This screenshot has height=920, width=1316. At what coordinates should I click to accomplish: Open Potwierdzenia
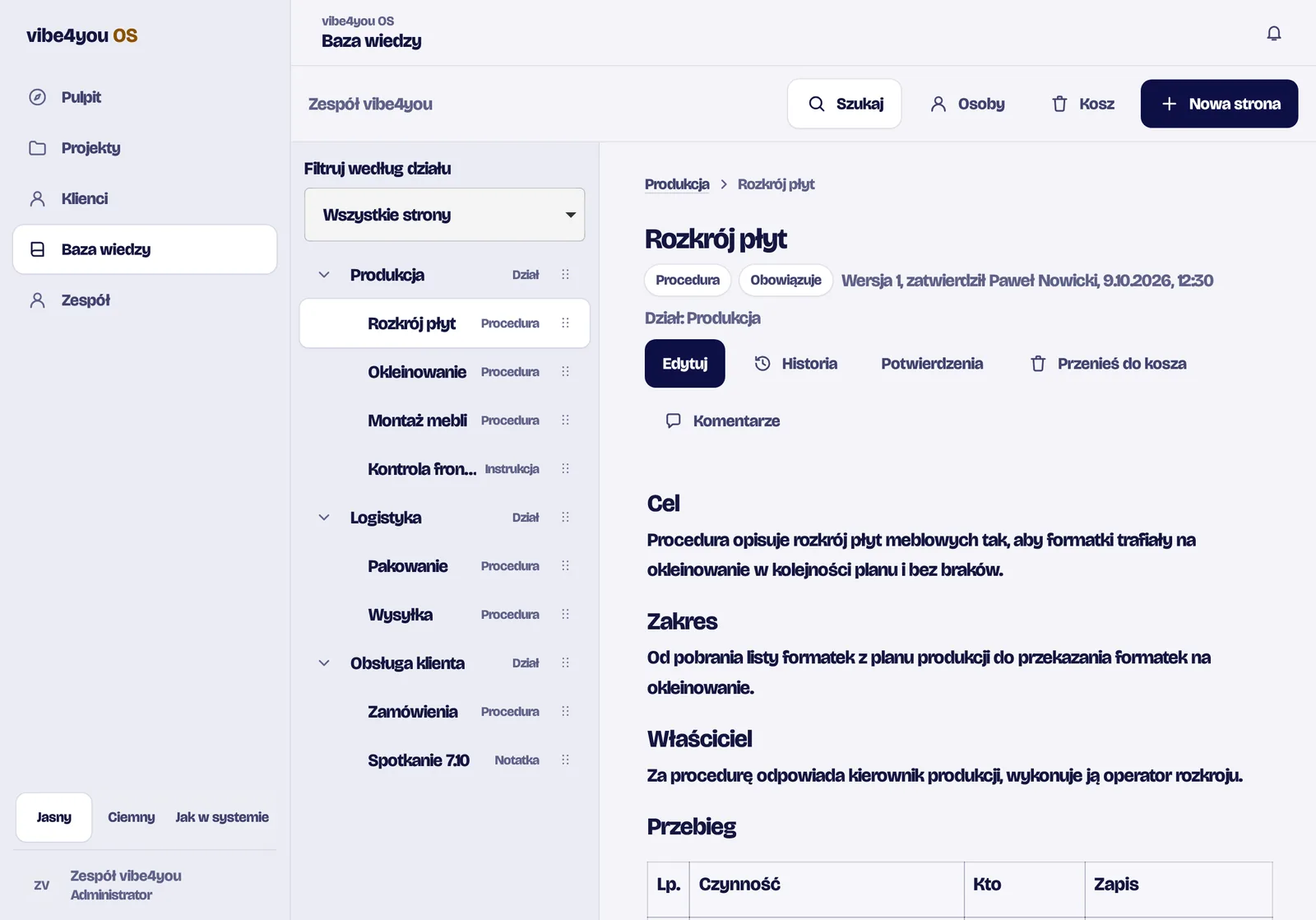pyautogui.click(x=932, y=364)
